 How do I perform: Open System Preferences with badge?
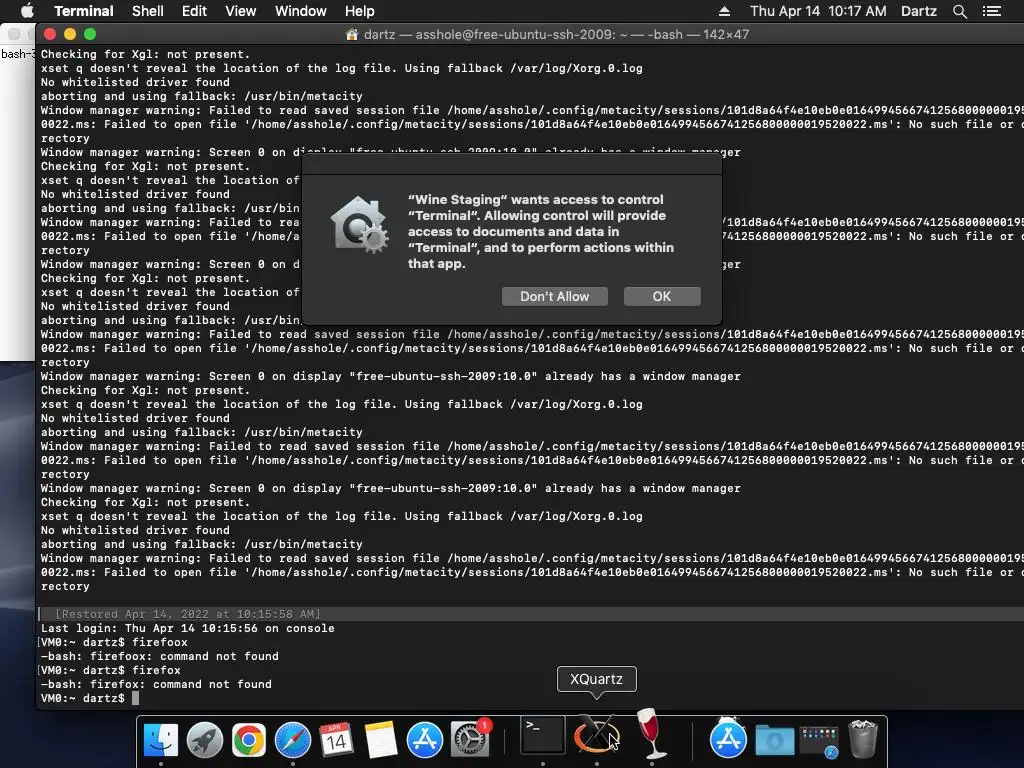469,740
